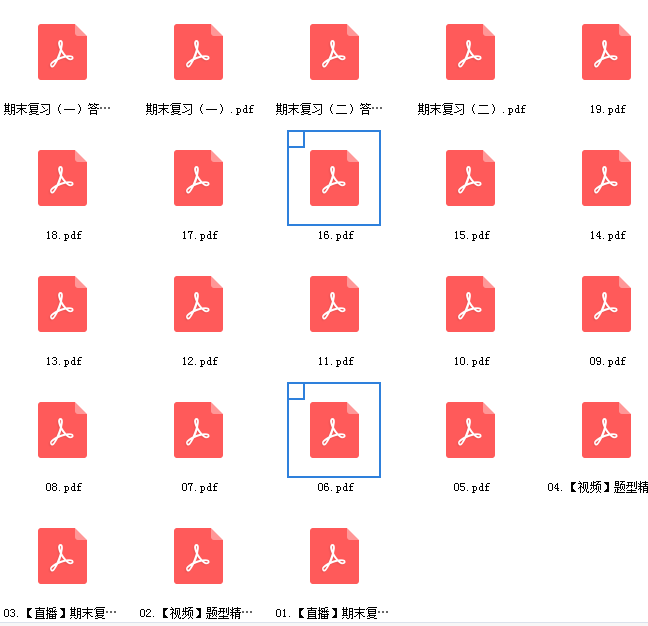
Task: Click the file name 18.pdf
Action: point(64,236)
